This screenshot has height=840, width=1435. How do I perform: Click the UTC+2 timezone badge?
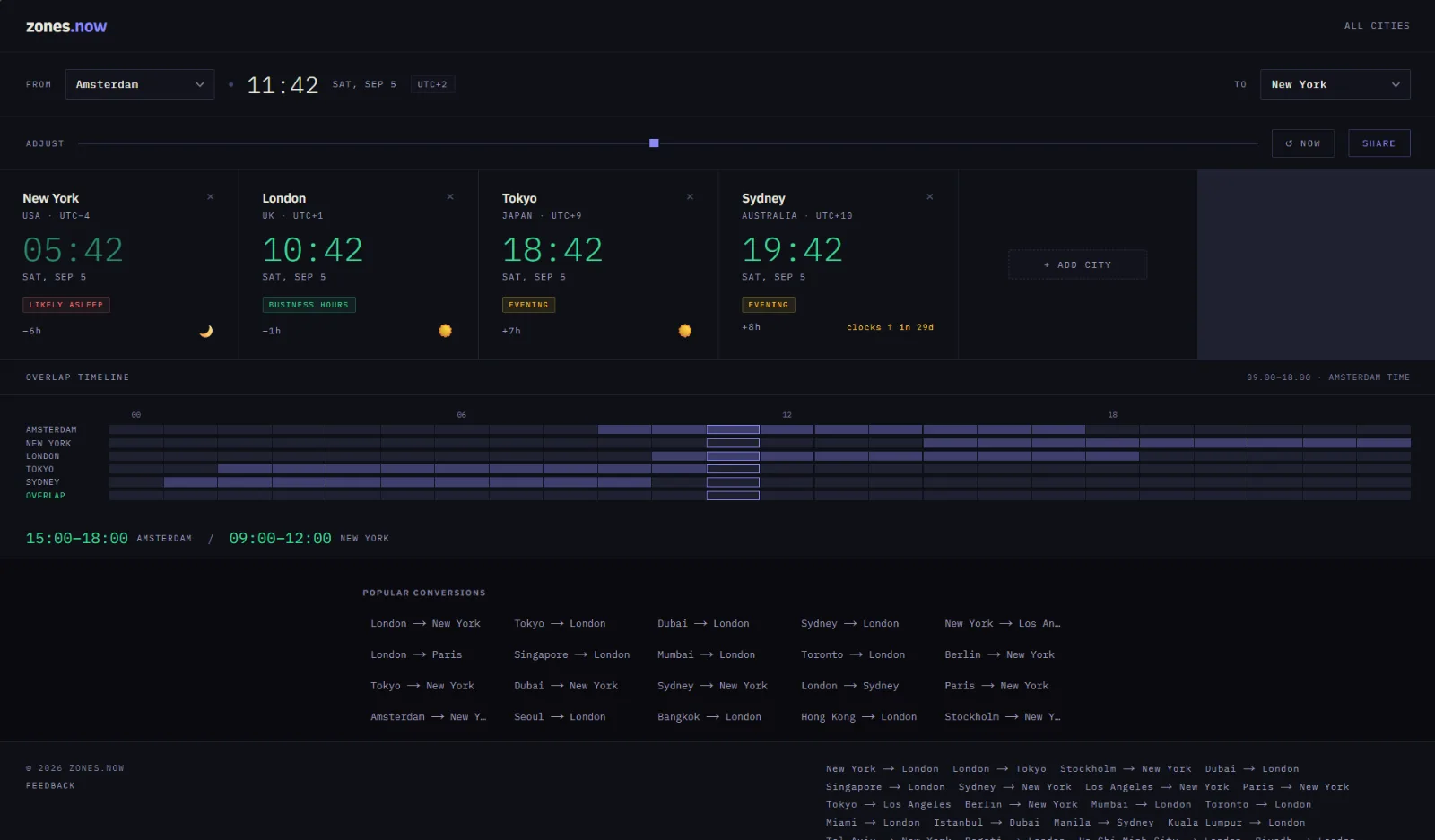click(x=432, y=84)
